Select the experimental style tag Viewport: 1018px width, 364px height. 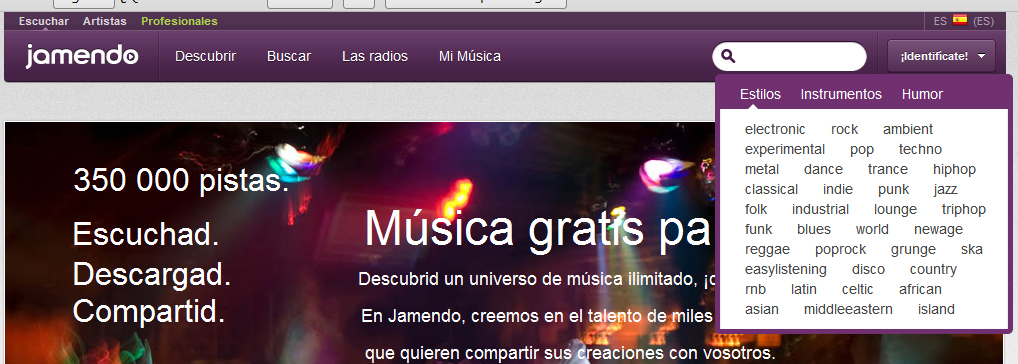point(785,149)
